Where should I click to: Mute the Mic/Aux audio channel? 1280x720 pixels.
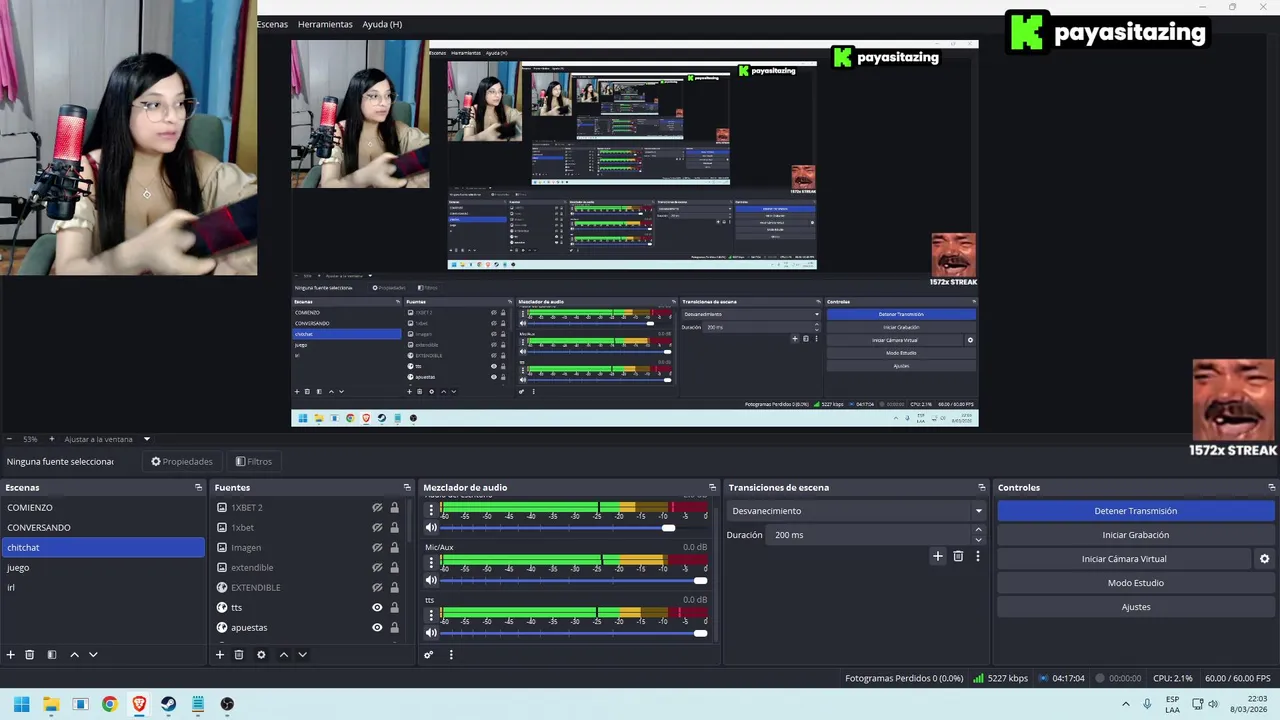[431, 580]
